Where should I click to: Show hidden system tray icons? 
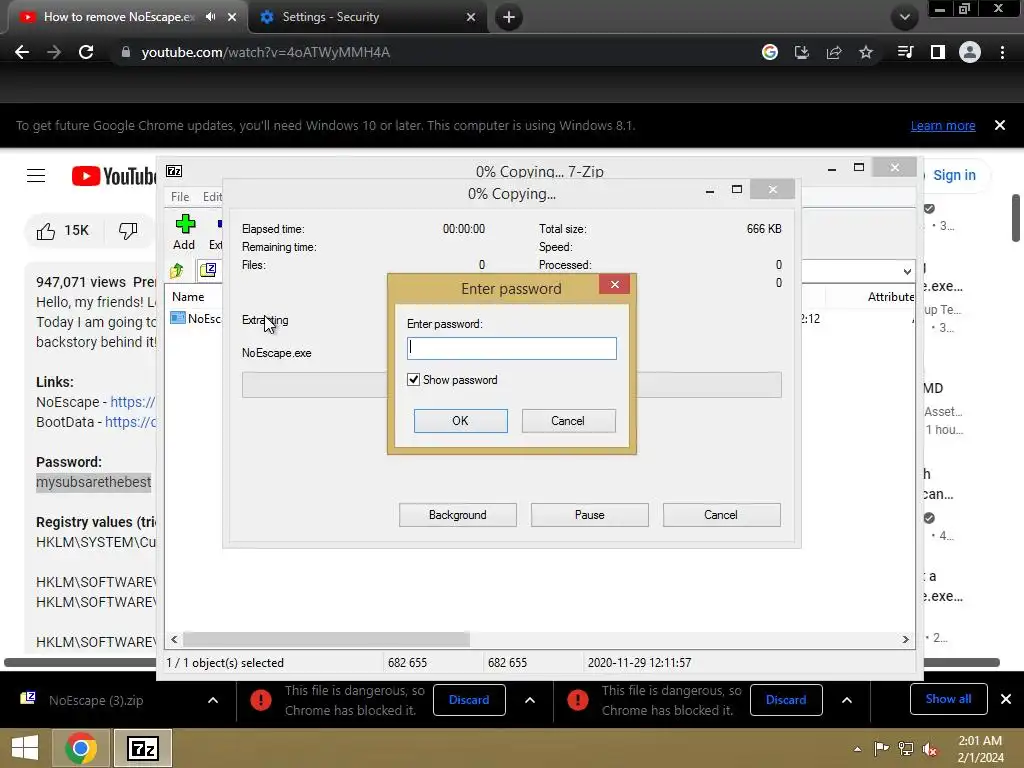point(857,749)
